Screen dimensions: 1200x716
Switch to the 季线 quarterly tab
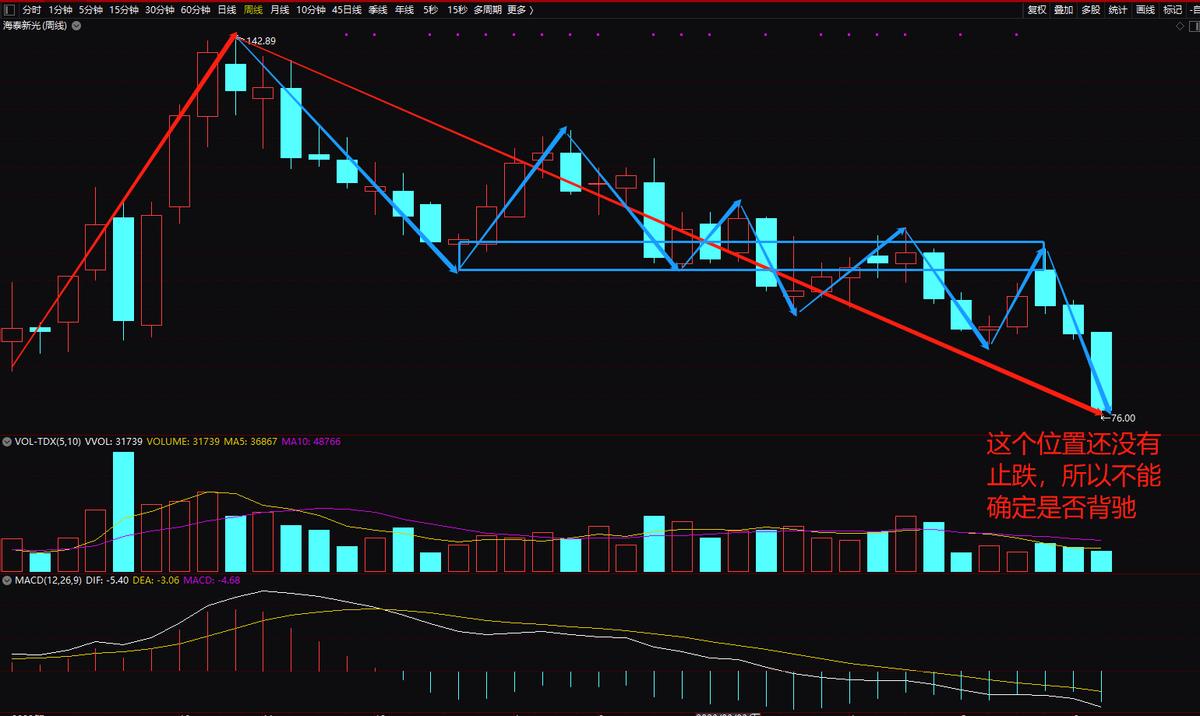tap(378, 10)
